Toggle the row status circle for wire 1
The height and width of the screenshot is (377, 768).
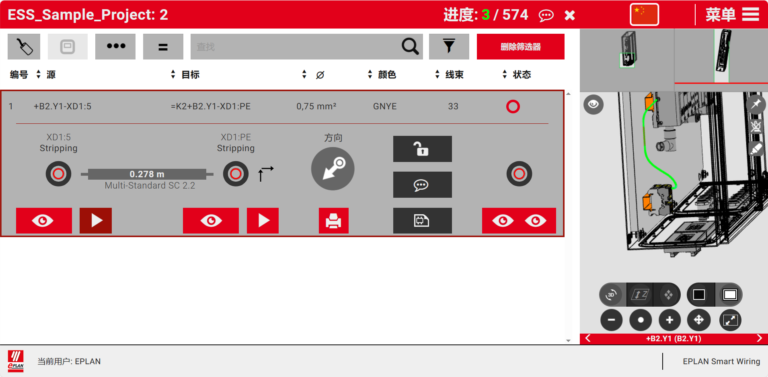coord(513,106)
